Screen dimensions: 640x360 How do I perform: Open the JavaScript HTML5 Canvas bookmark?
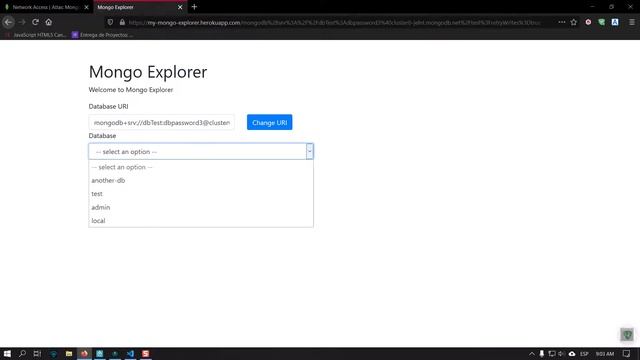pyautogui.click(x=36, y=35)
